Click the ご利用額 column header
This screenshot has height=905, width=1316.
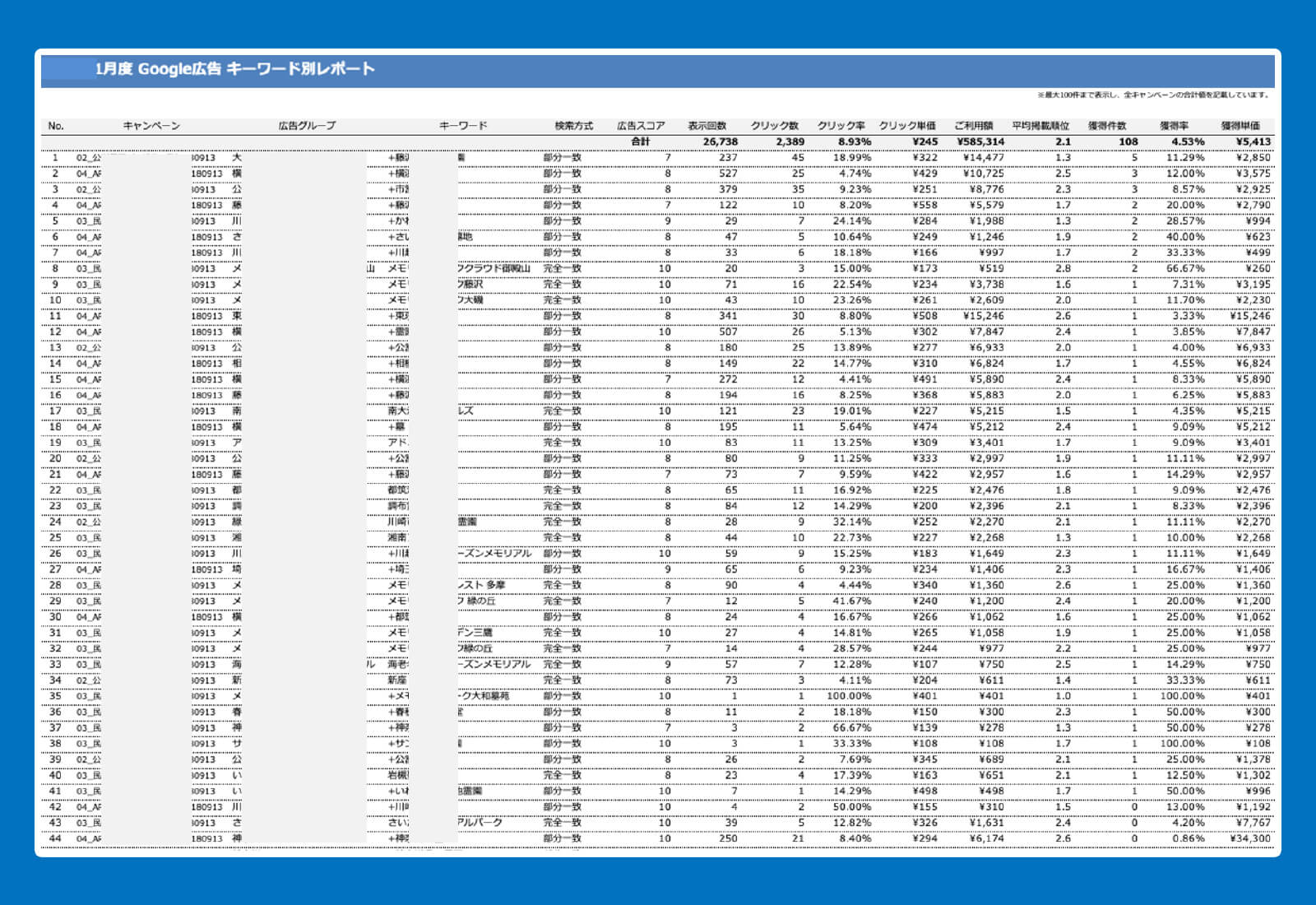click(974, 126)
